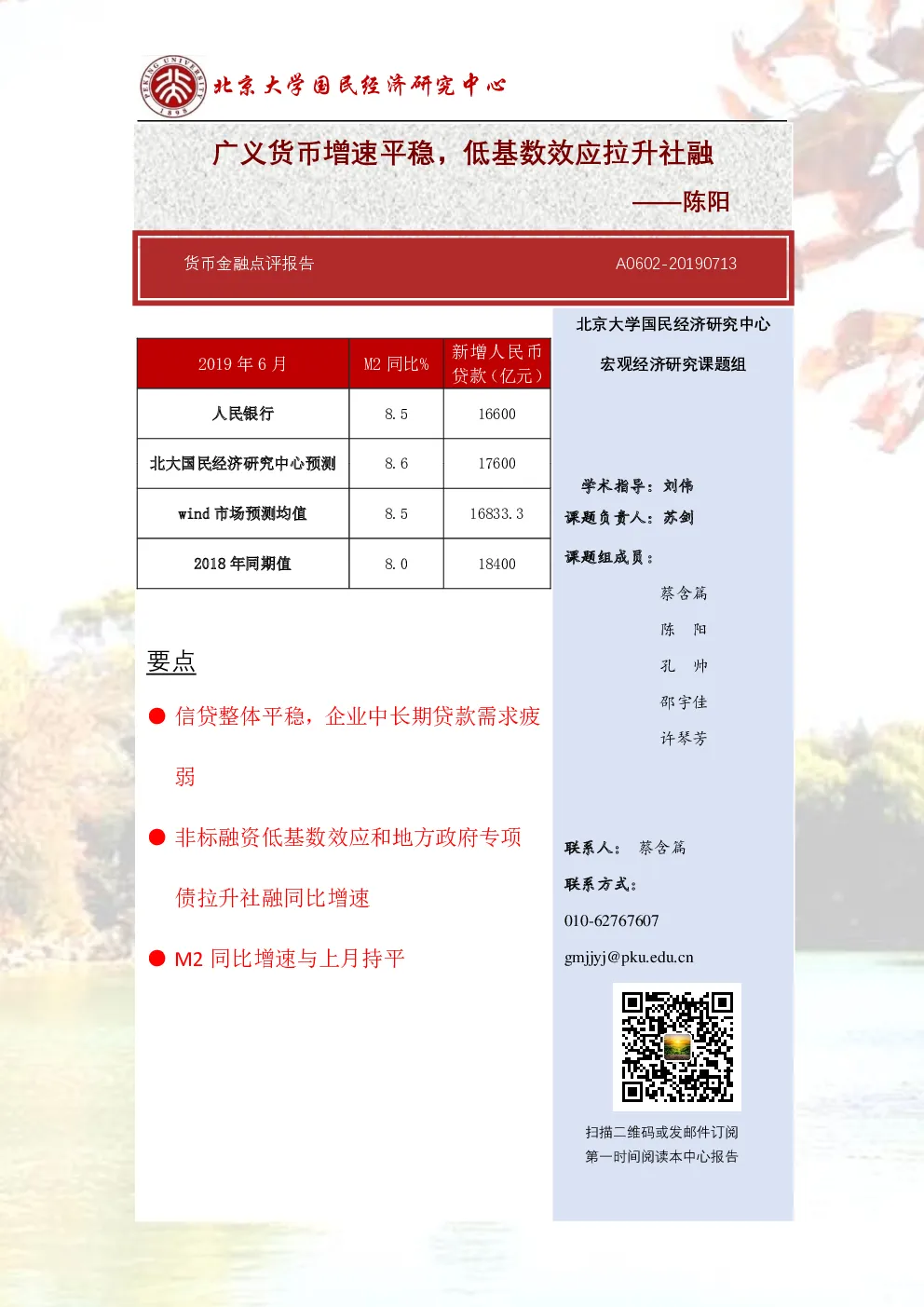Click the caption 扫描二维码或发邮件订阅

pos(661,1132)
